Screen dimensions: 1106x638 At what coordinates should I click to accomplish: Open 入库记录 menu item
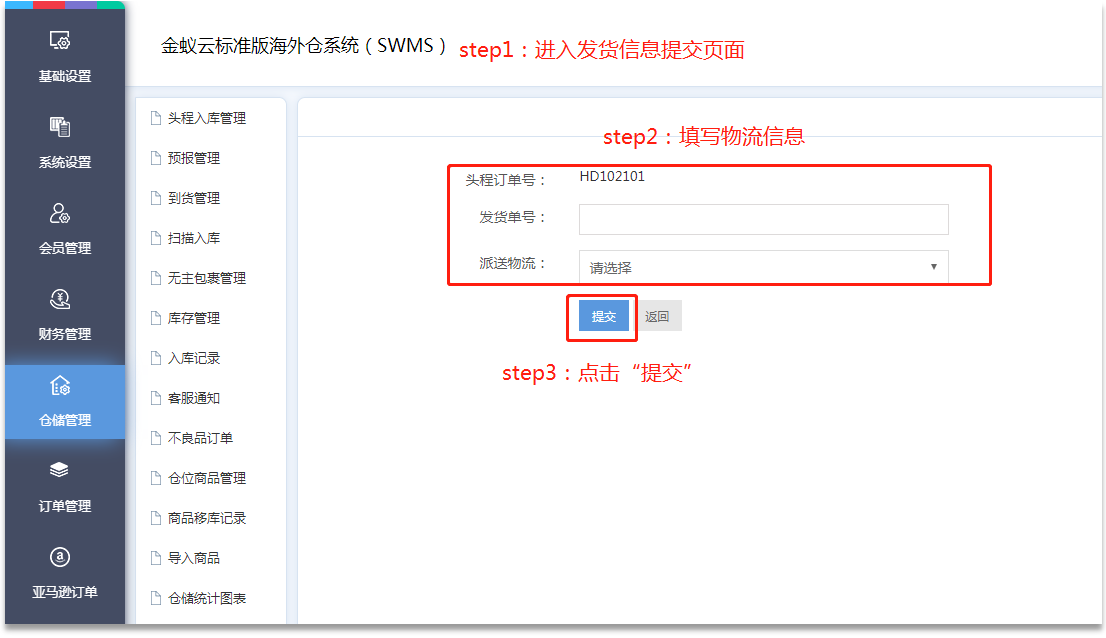pyautogui.click(x=194, y=358)
